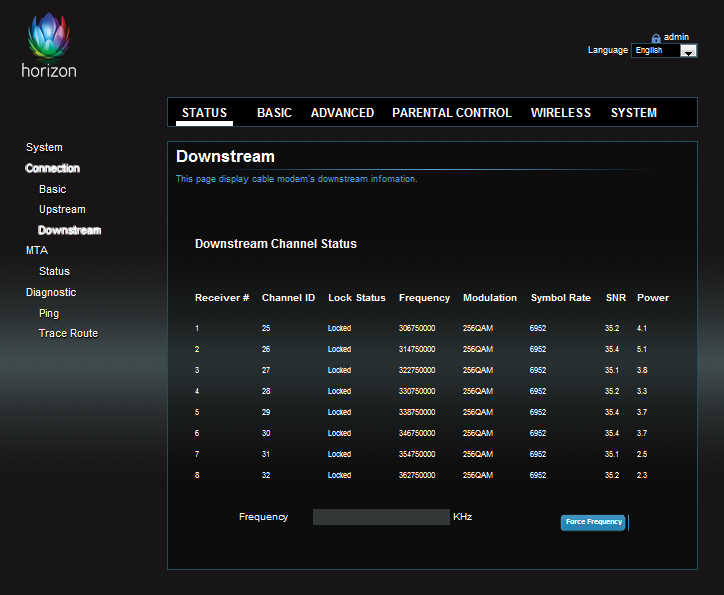
Task: Click the SNR column header
Action: click(615, 298)
